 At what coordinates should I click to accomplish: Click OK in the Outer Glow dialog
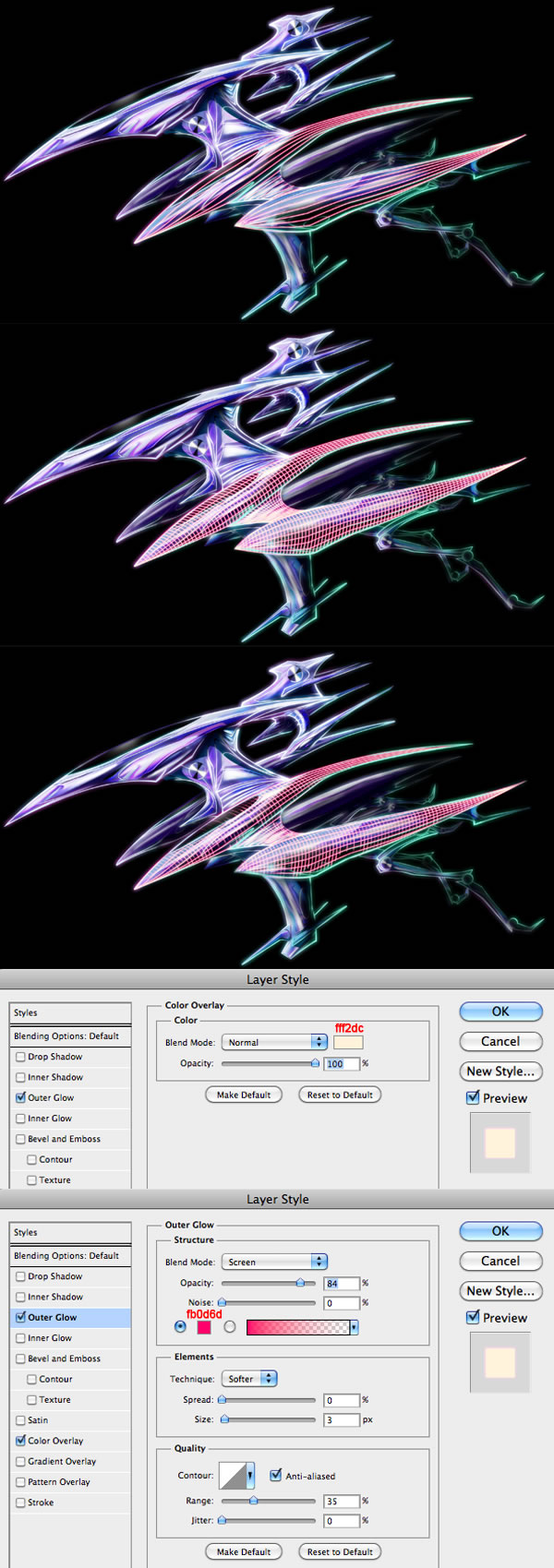click(500, 1231)
